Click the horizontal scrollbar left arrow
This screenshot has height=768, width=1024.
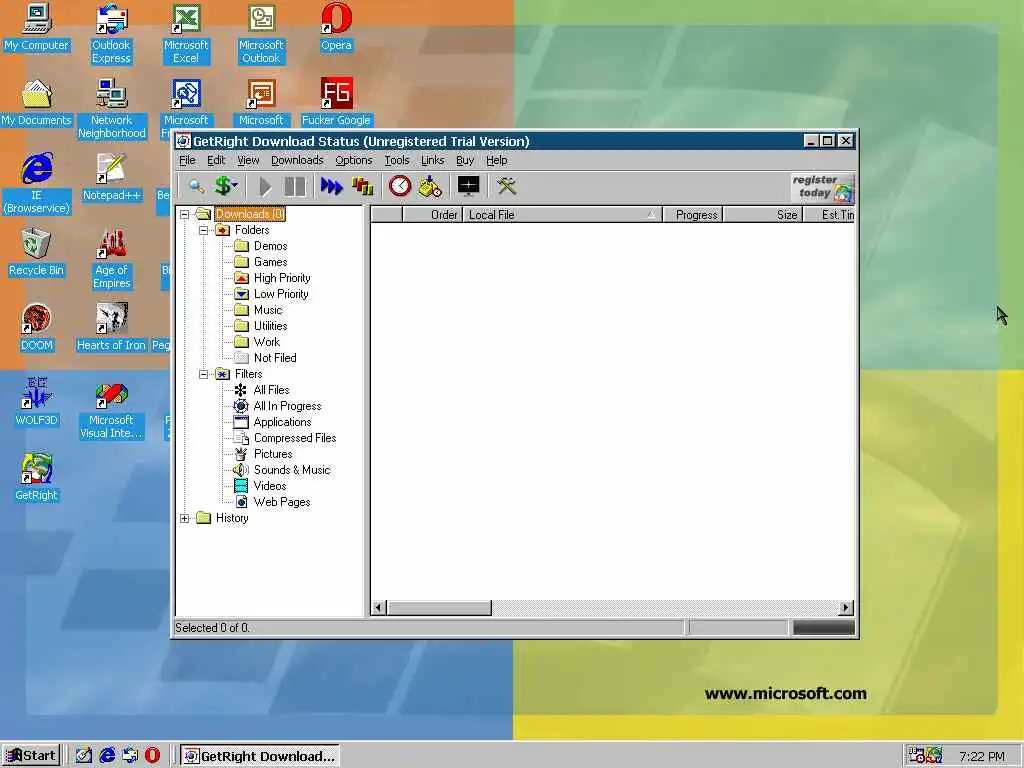(x=379, y=608)
